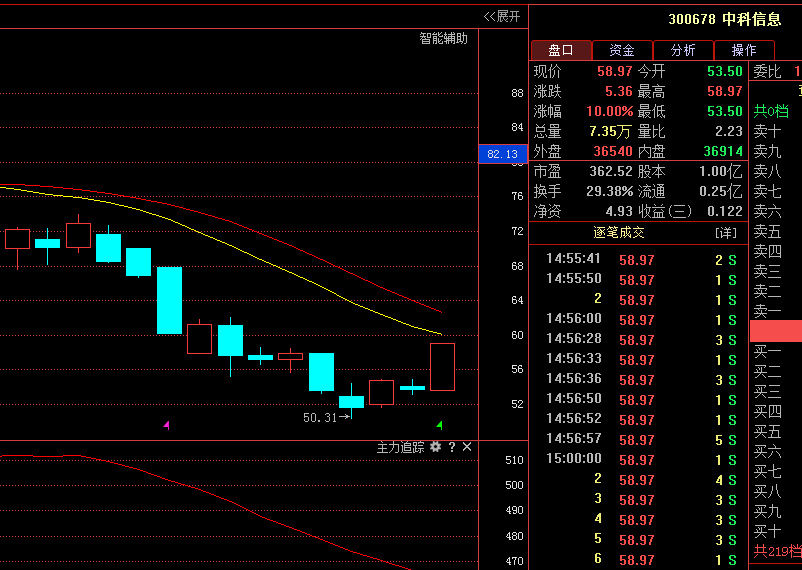
Task: Switch to the 资金 tab
Action: pos(622,50)
